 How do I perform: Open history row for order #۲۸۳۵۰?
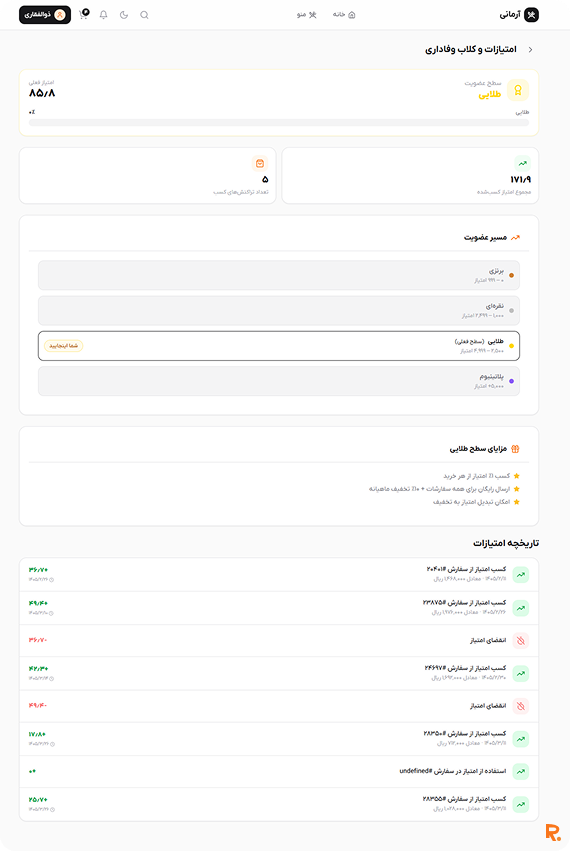[279, 739]
